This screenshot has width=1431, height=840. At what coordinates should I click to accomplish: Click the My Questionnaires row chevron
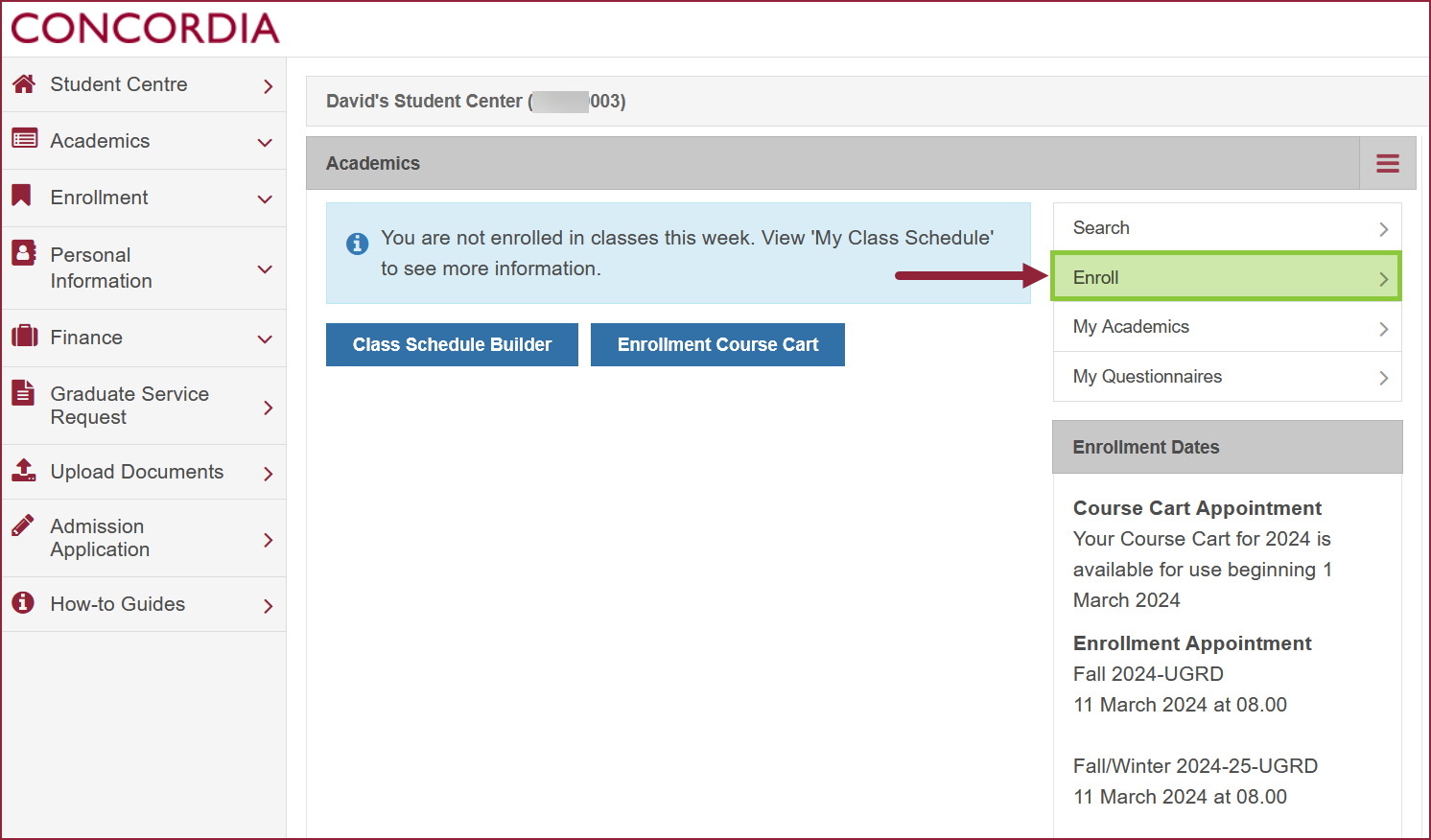tap(1383, 378)
